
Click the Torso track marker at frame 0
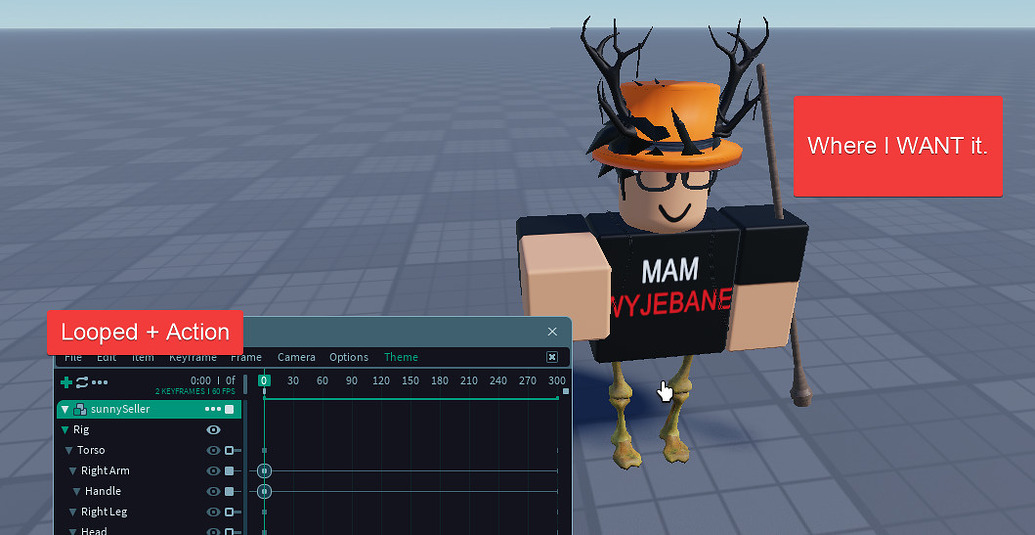(x=264, y=450)
